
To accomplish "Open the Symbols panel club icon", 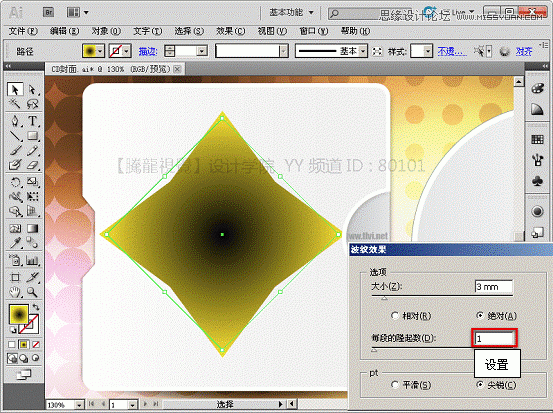I will [x=537, y=181].
